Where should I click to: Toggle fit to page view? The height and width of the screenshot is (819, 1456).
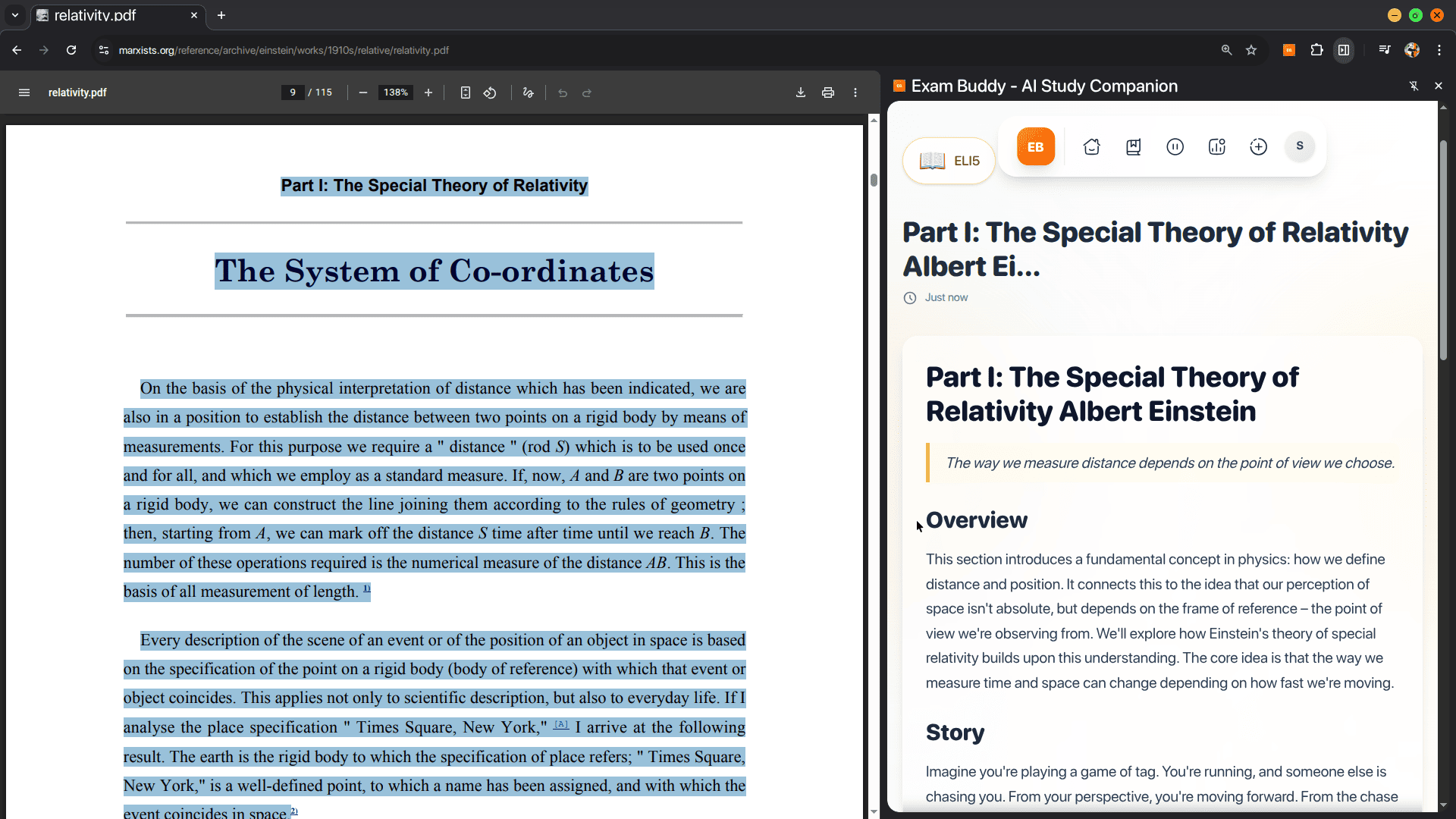tap(466, 93)
